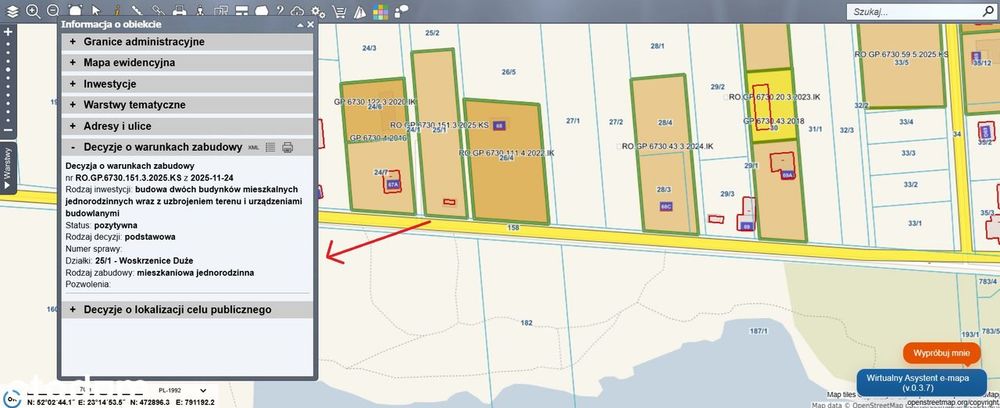Select the zoom in magnifier tool
Viewport: 1000px width, 408px height.
point(33,11)
